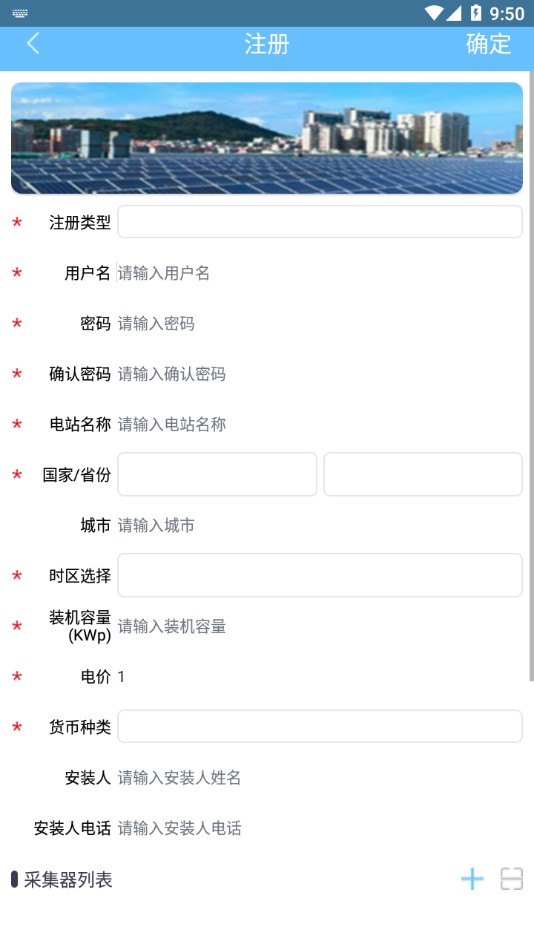534x950 pixels.
Task: Focus the 用户名 input field
Action: 319,273
